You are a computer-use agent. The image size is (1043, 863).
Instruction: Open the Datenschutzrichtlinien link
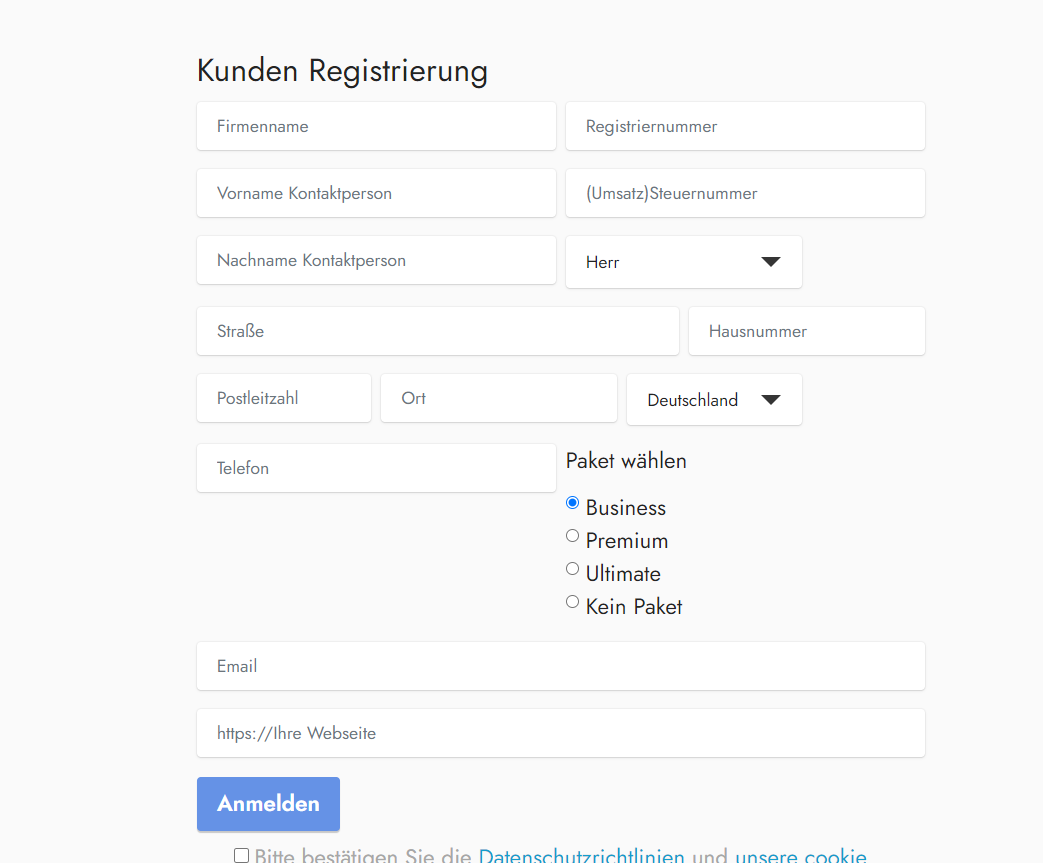[581, 856]
